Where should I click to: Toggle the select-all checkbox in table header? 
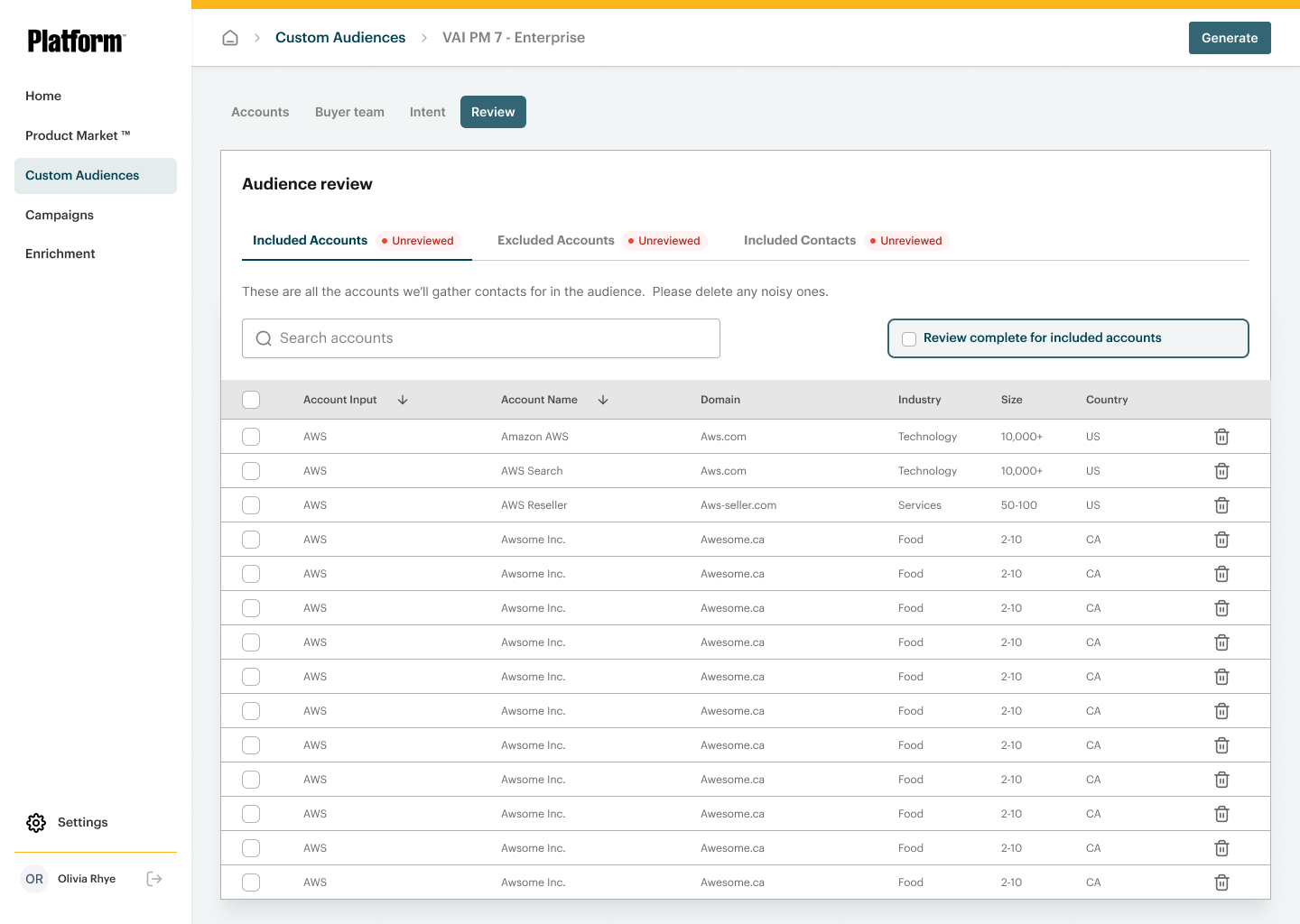tap(251, 400)
